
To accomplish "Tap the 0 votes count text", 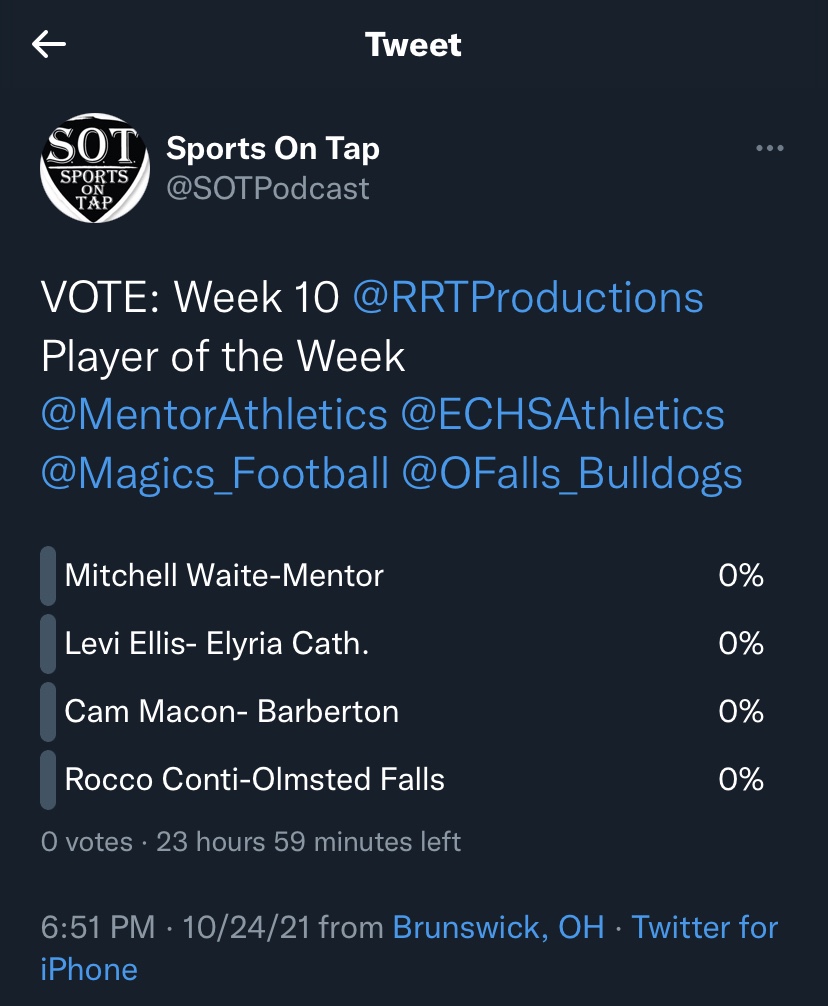I will tap(87, 842).
